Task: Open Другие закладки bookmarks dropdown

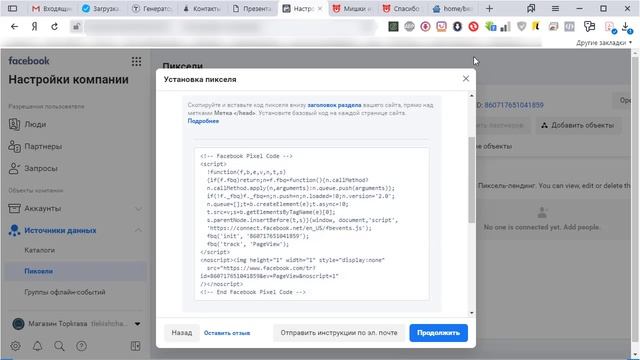Action: point(604,42)
